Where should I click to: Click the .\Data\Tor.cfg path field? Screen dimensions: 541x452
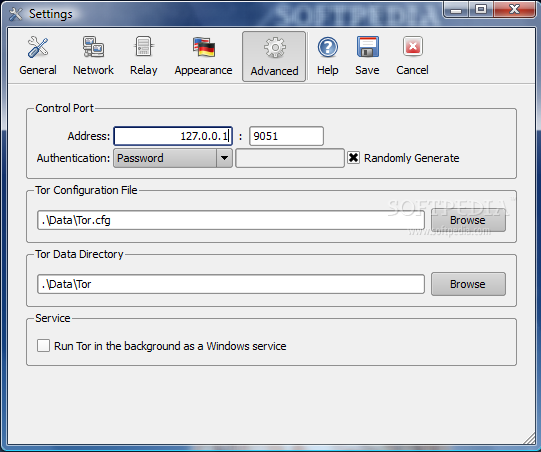point(231,220)
